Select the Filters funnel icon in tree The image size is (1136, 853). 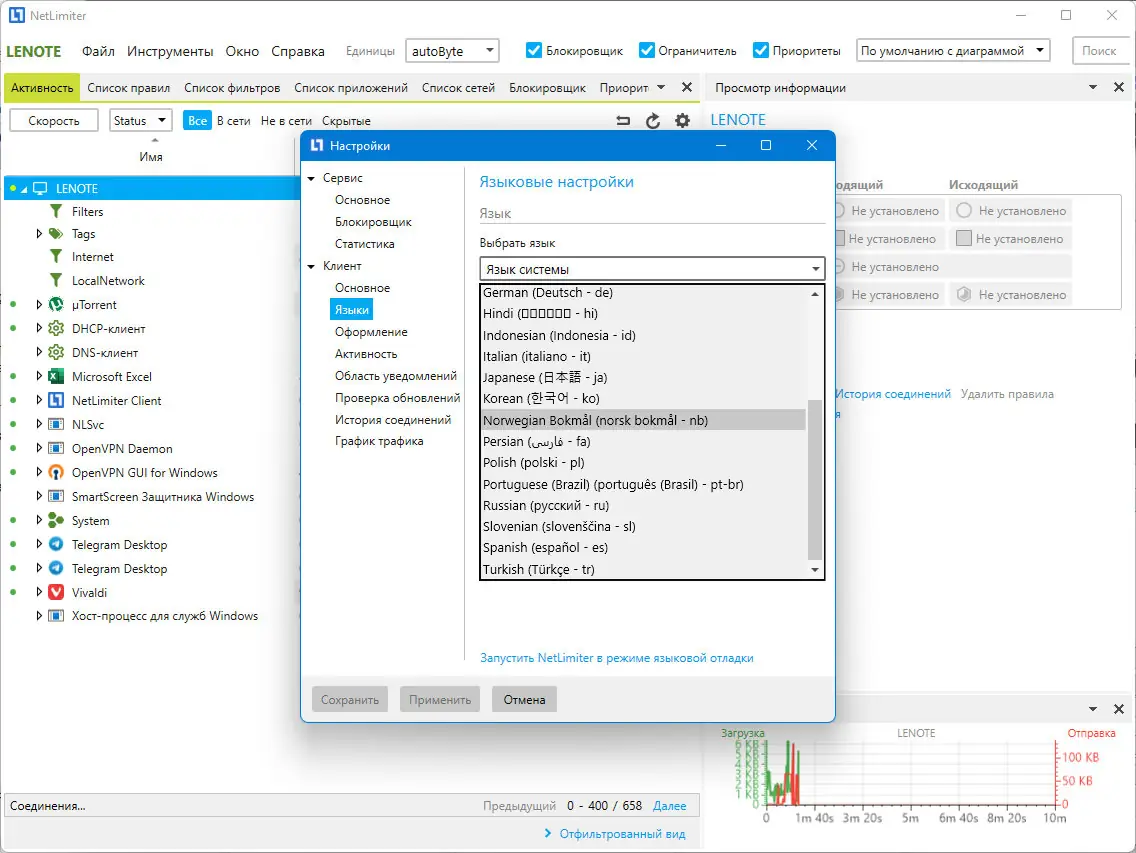[x=56, y=212]
